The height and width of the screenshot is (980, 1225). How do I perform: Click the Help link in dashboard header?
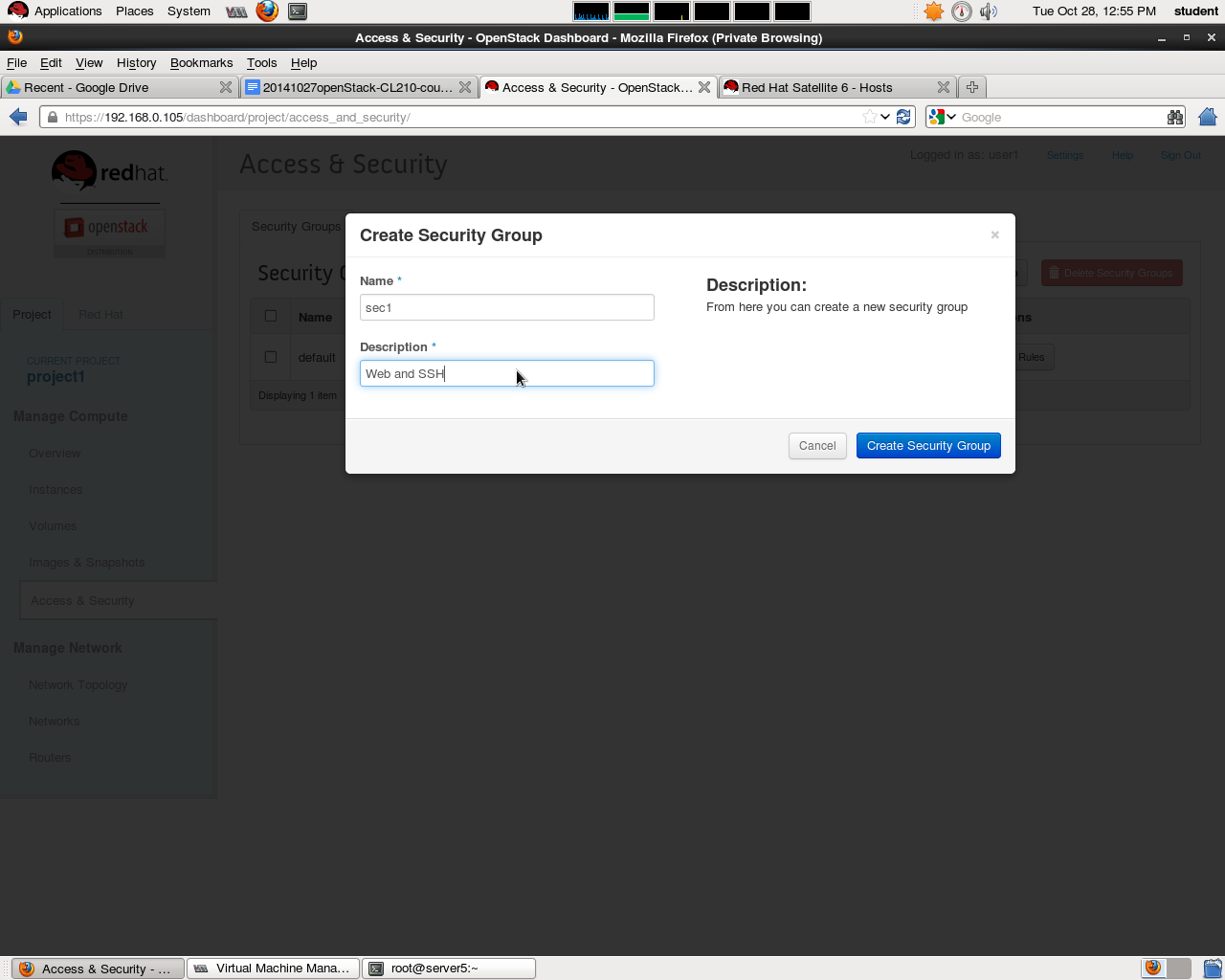tap(1123, 155)
